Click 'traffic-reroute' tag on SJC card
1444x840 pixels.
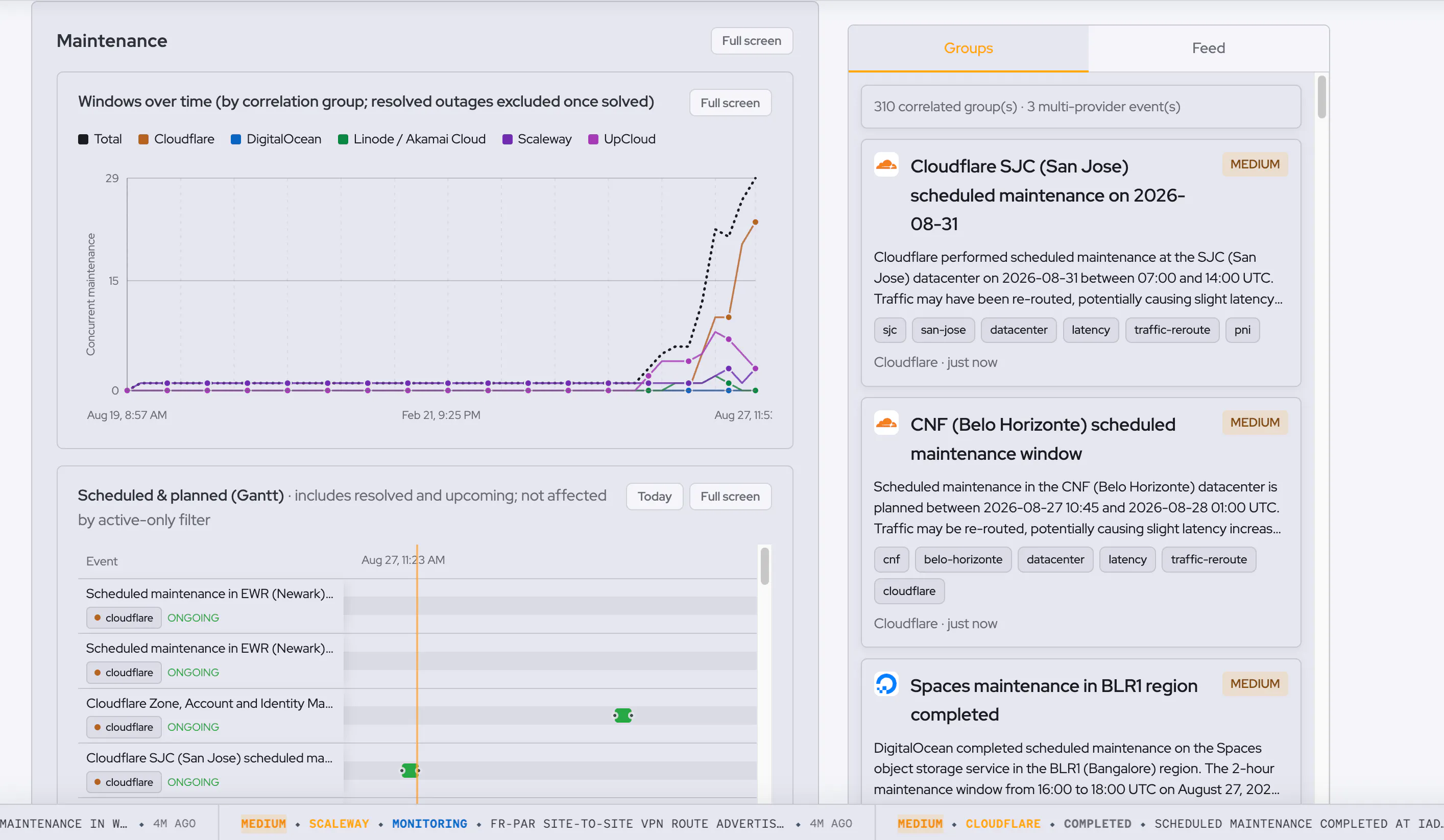pos(1172,330)
